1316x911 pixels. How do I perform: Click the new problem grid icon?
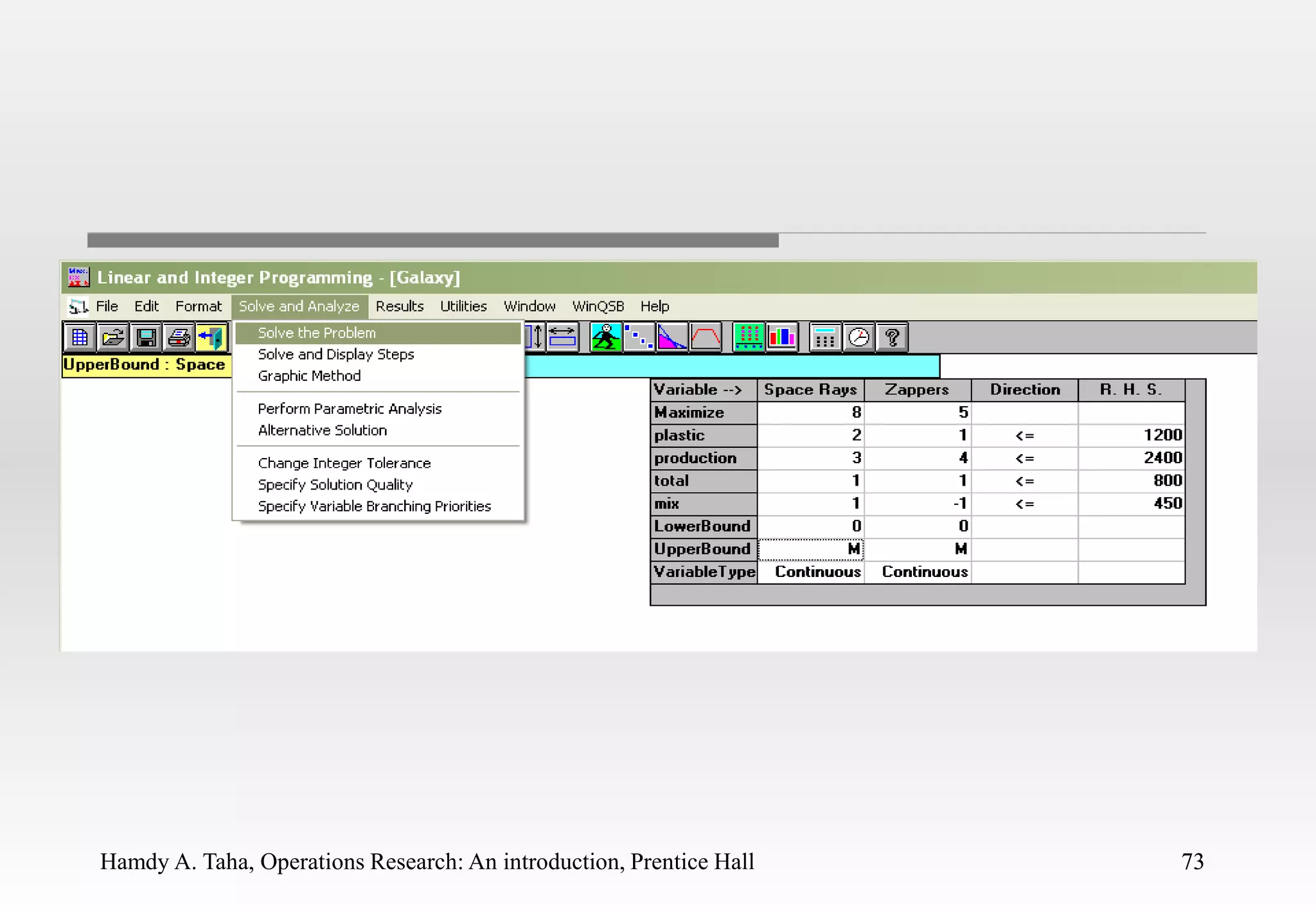point(80,337)
